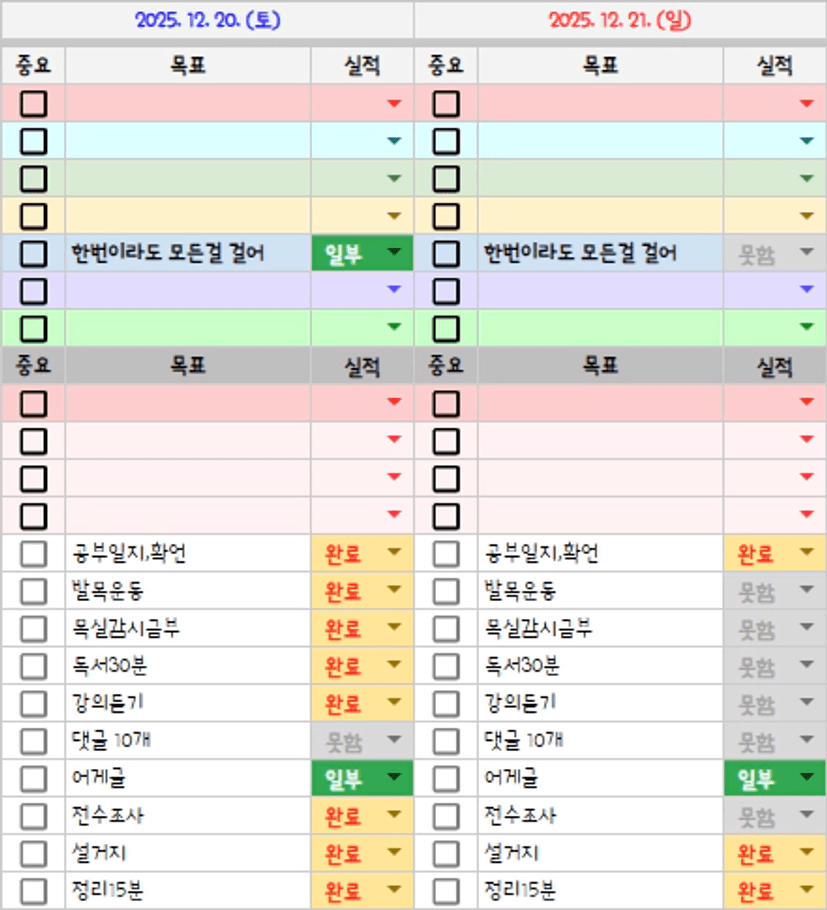Open Sunday's 공부일지,확언 완료 dropdown

click(807, 553)
